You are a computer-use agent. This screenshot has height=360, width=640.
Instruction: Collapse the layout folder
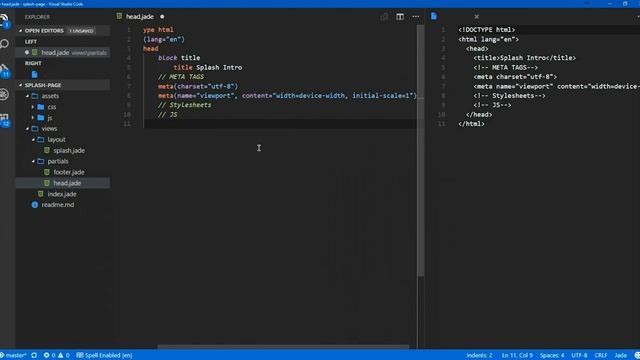point(33,140)
